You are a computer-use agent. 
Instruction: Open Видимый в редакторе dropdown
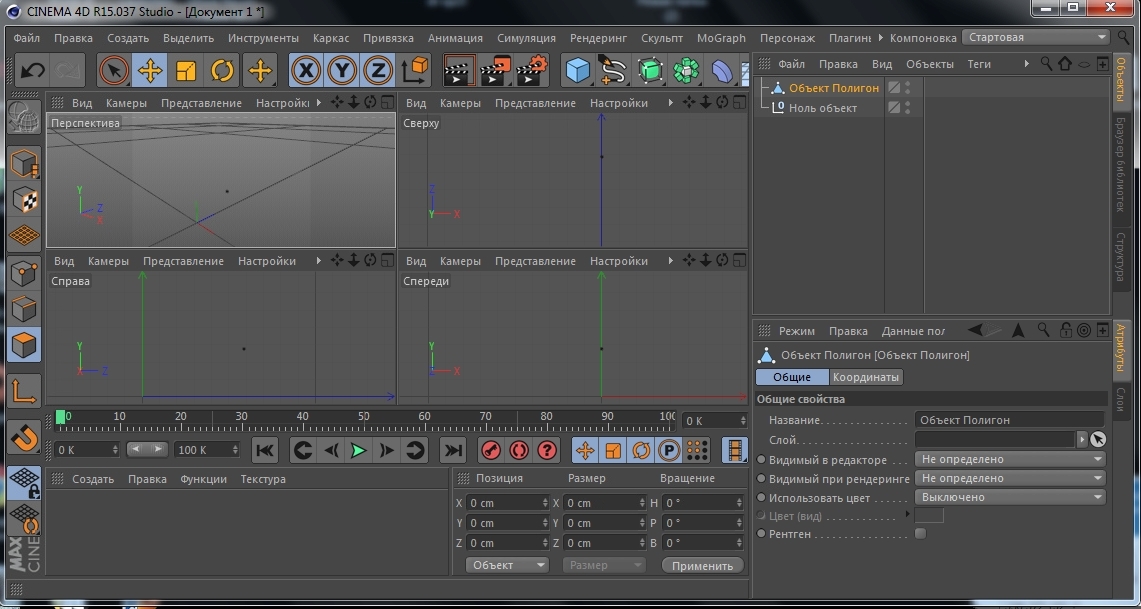click(1010, 459)
